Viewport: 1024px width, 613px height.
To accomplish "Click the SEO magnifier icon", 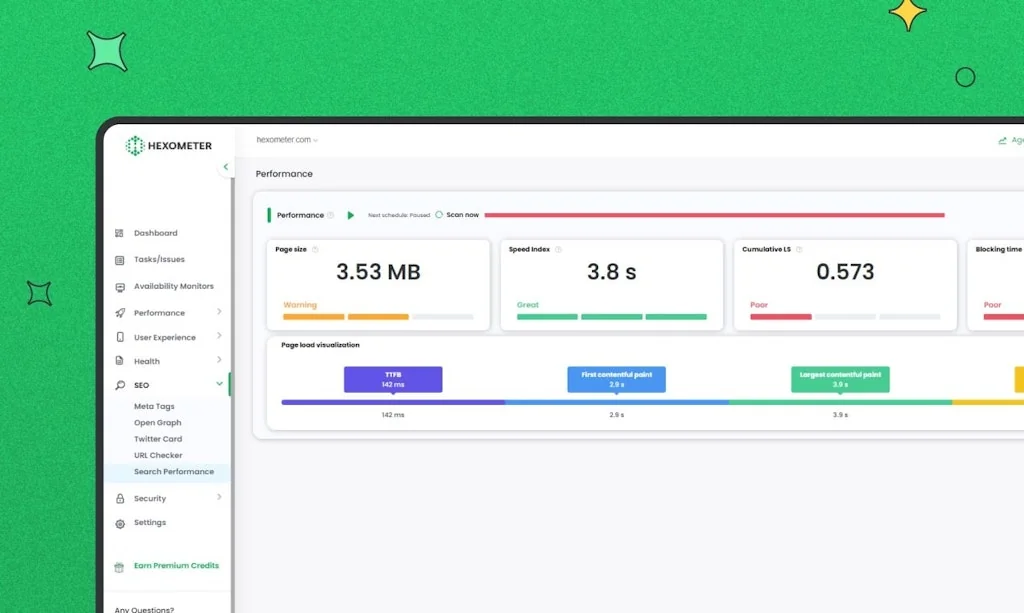I will pyautogui.click(x=120, y=385).
